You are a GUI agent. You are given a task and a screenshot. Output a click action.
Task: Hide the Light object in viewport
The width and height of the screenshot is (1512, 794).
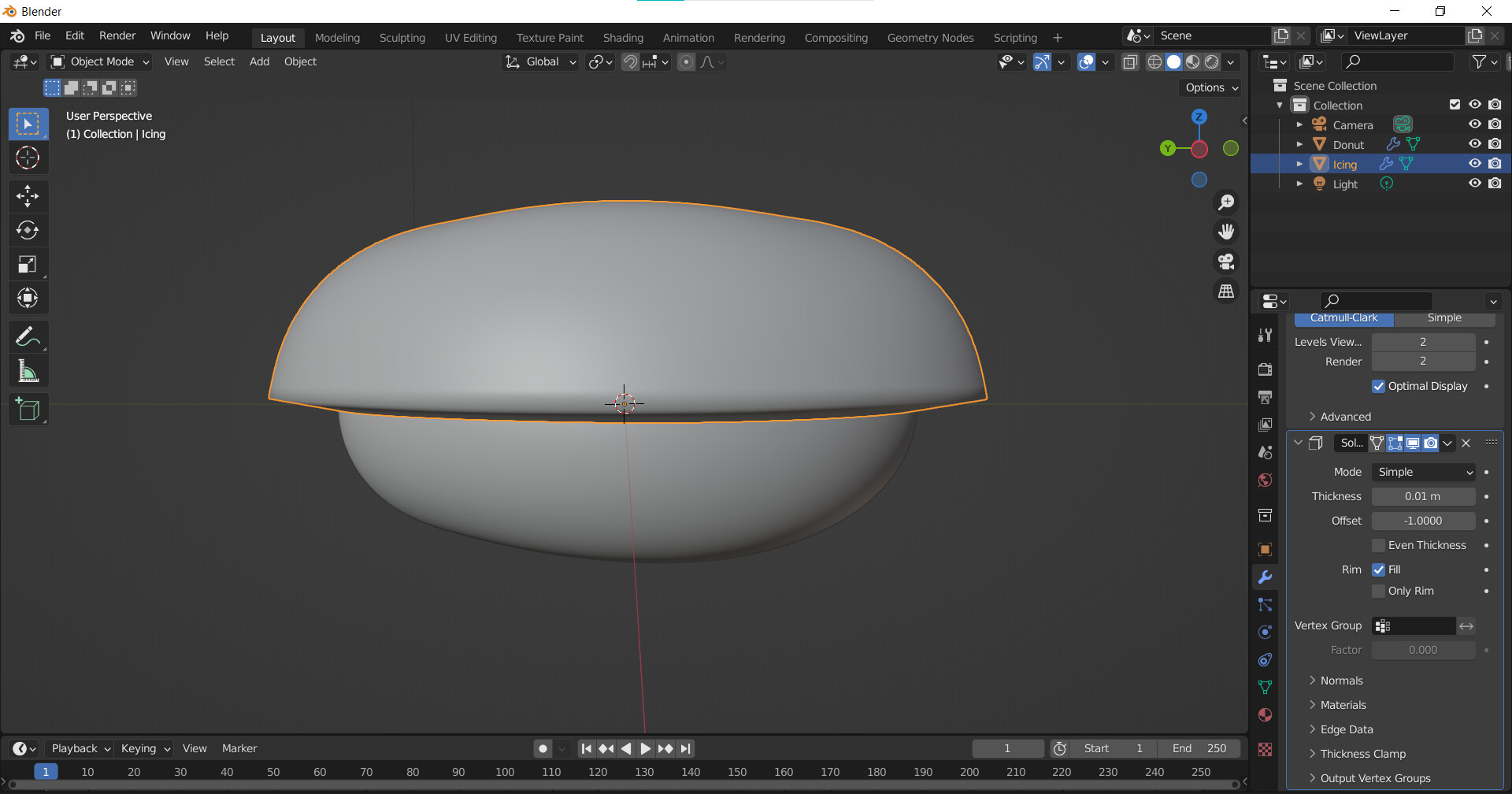coord(1475,184)
